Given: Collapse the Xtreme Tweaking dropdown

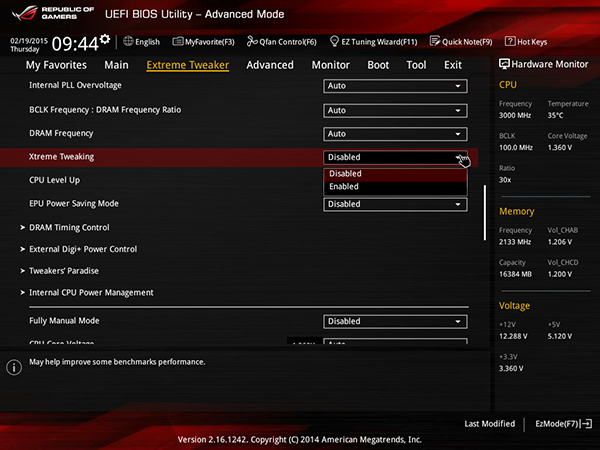Looking at the screenshot, I should pos(395,157).
